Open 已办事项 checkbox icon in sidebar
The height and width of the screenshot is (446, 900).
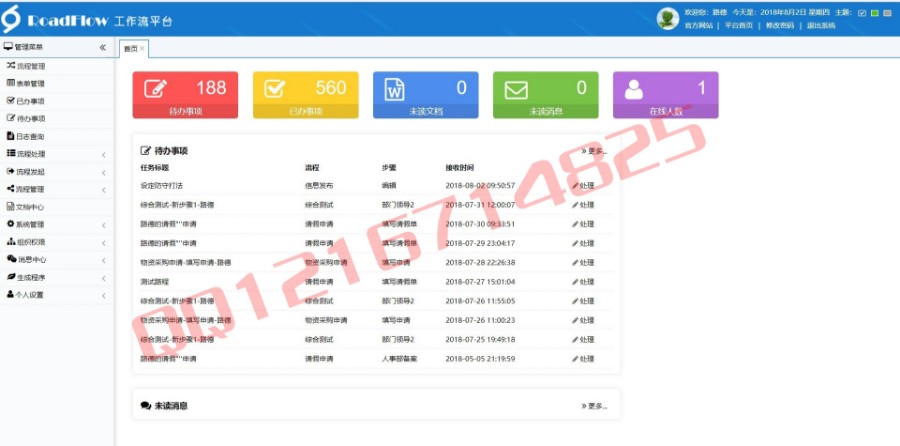(10, 100)
